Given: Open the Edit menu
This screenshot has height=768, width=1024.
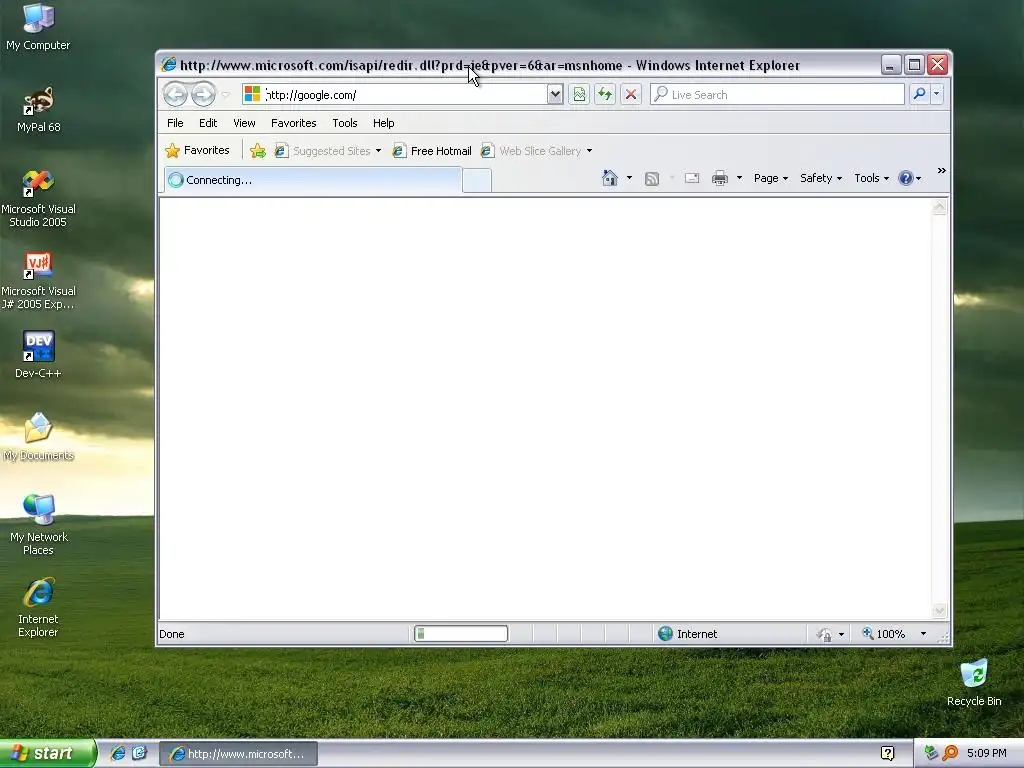Looking at the screenshot, I should [208, 123].
